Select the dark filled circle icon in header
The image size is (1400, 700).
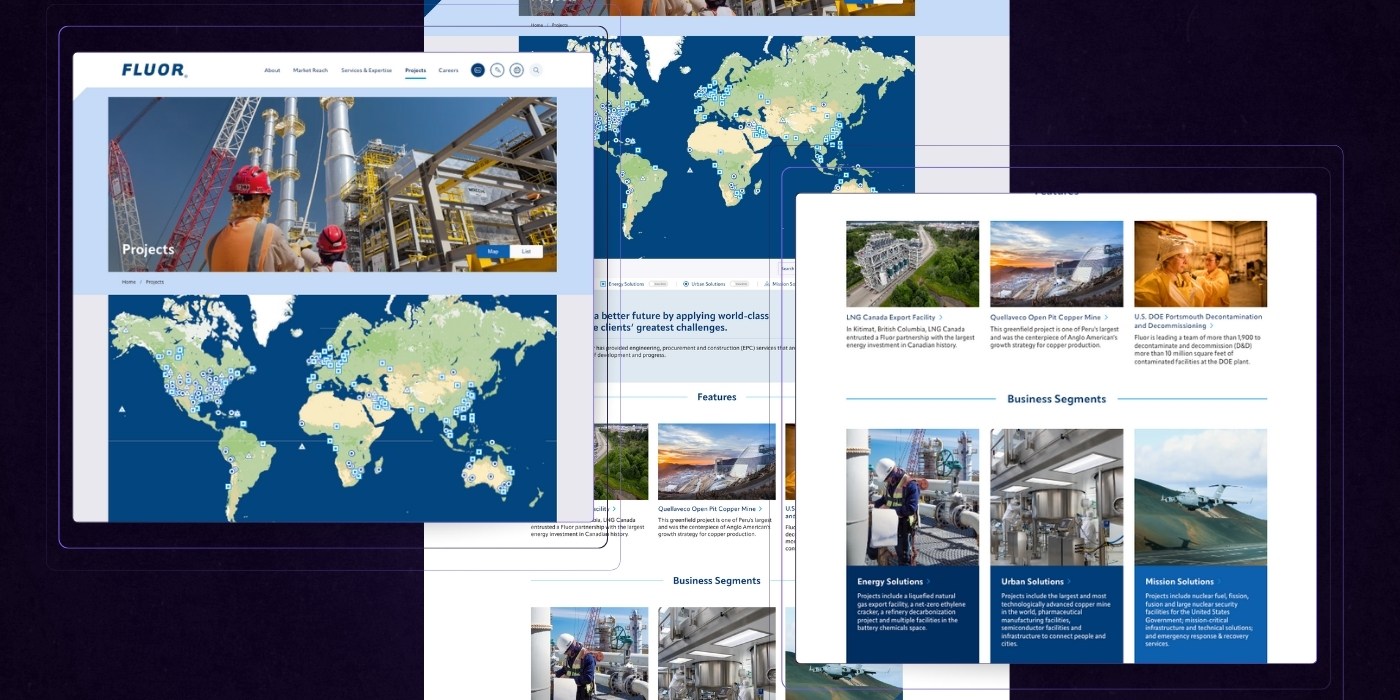479,70
